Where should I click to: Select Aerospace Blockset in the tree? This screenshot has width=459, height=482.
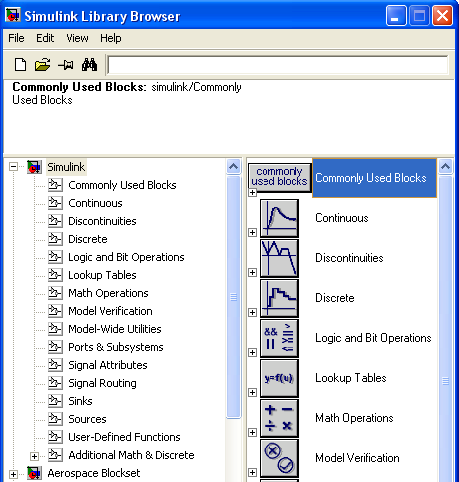click(x=94, y=473)
